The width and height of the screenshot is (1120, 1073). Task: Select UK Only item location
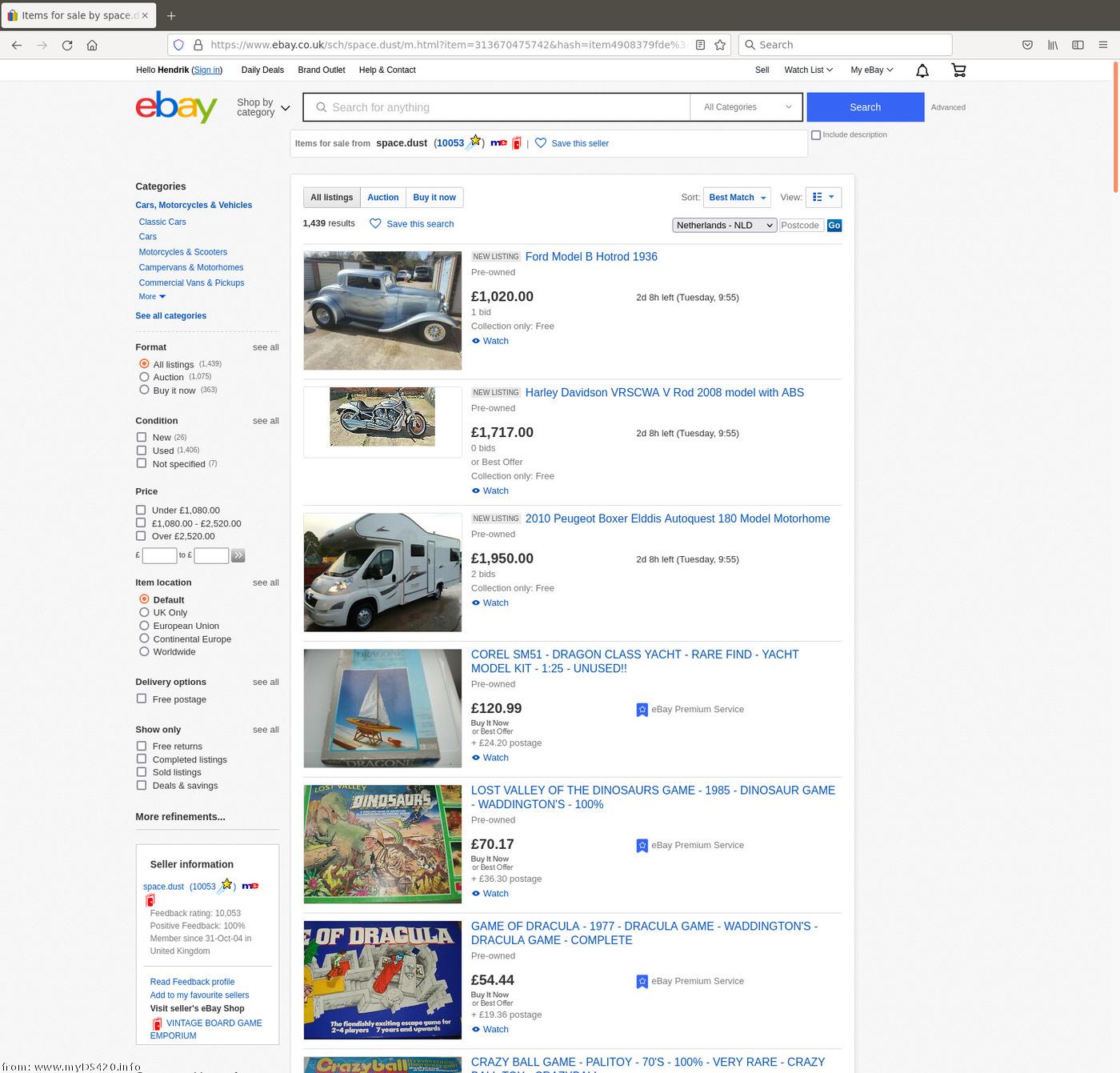coord(144,612)
